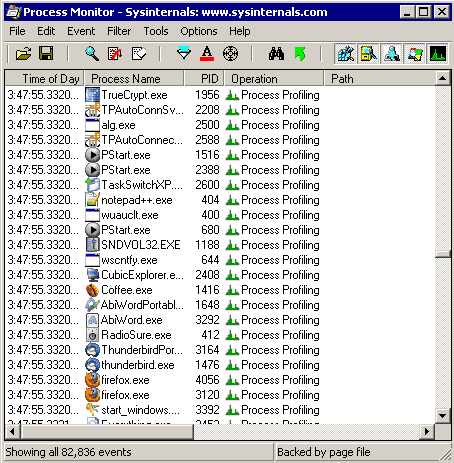Click the Showing all 82,836 events status text

68,452
